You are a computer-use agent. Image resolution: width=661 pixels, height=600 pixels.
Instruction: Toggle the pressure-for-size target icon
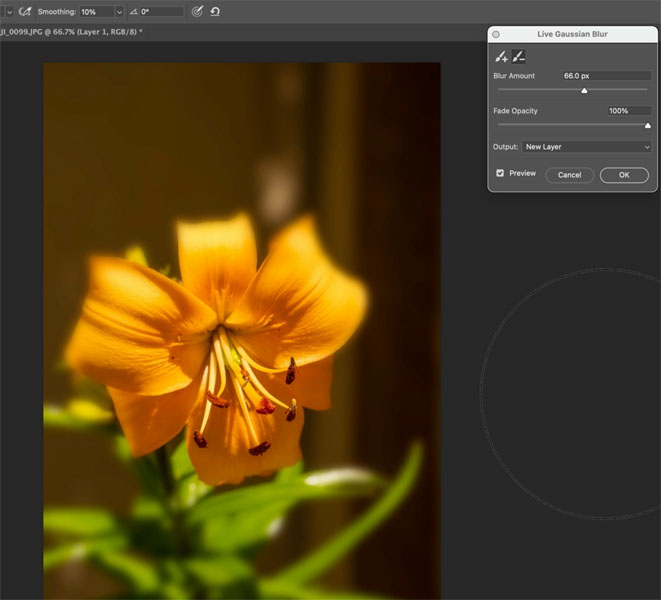click(197, 11)
